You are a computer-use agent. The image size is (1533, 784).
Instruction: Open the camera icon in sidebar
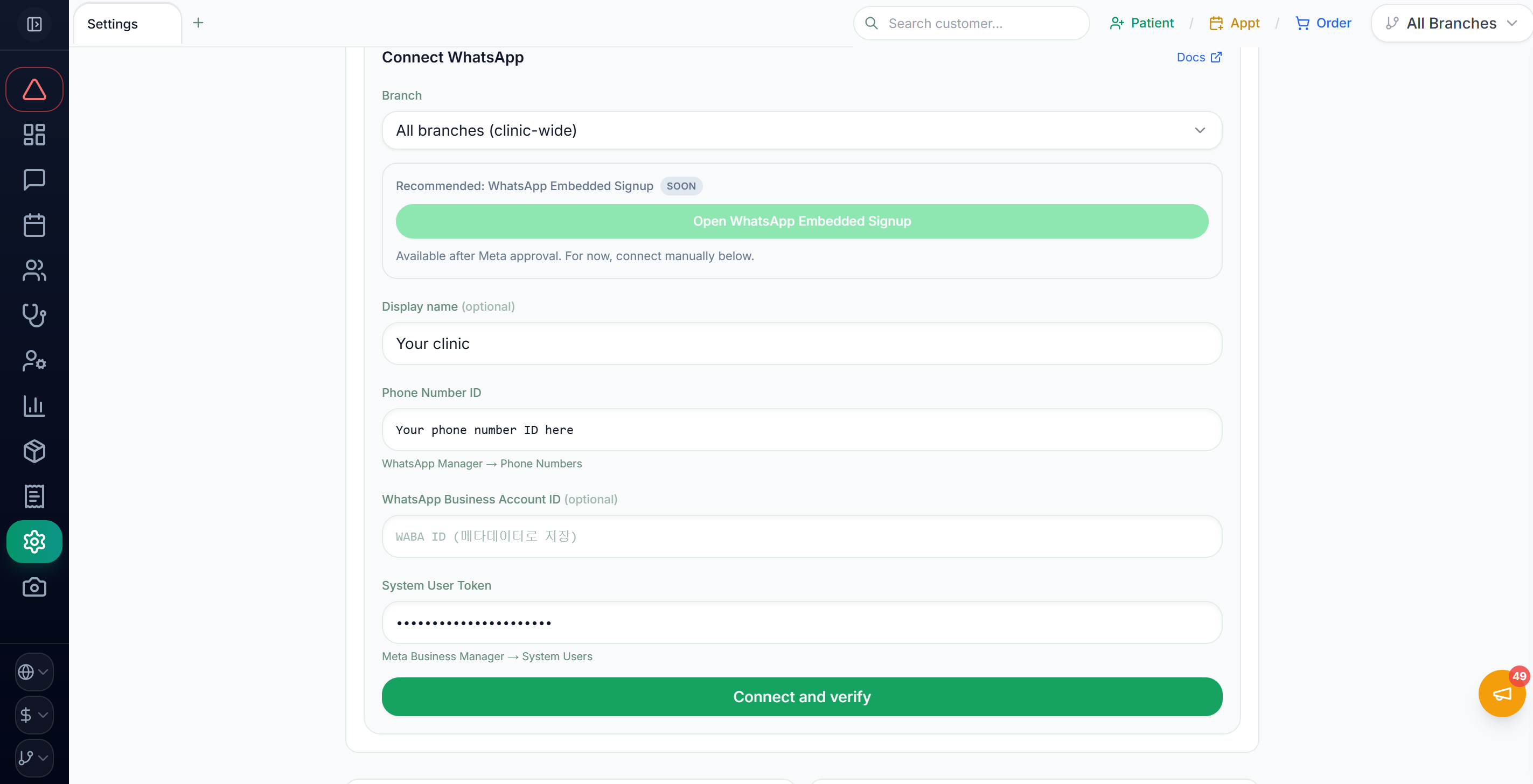(34, 587)
